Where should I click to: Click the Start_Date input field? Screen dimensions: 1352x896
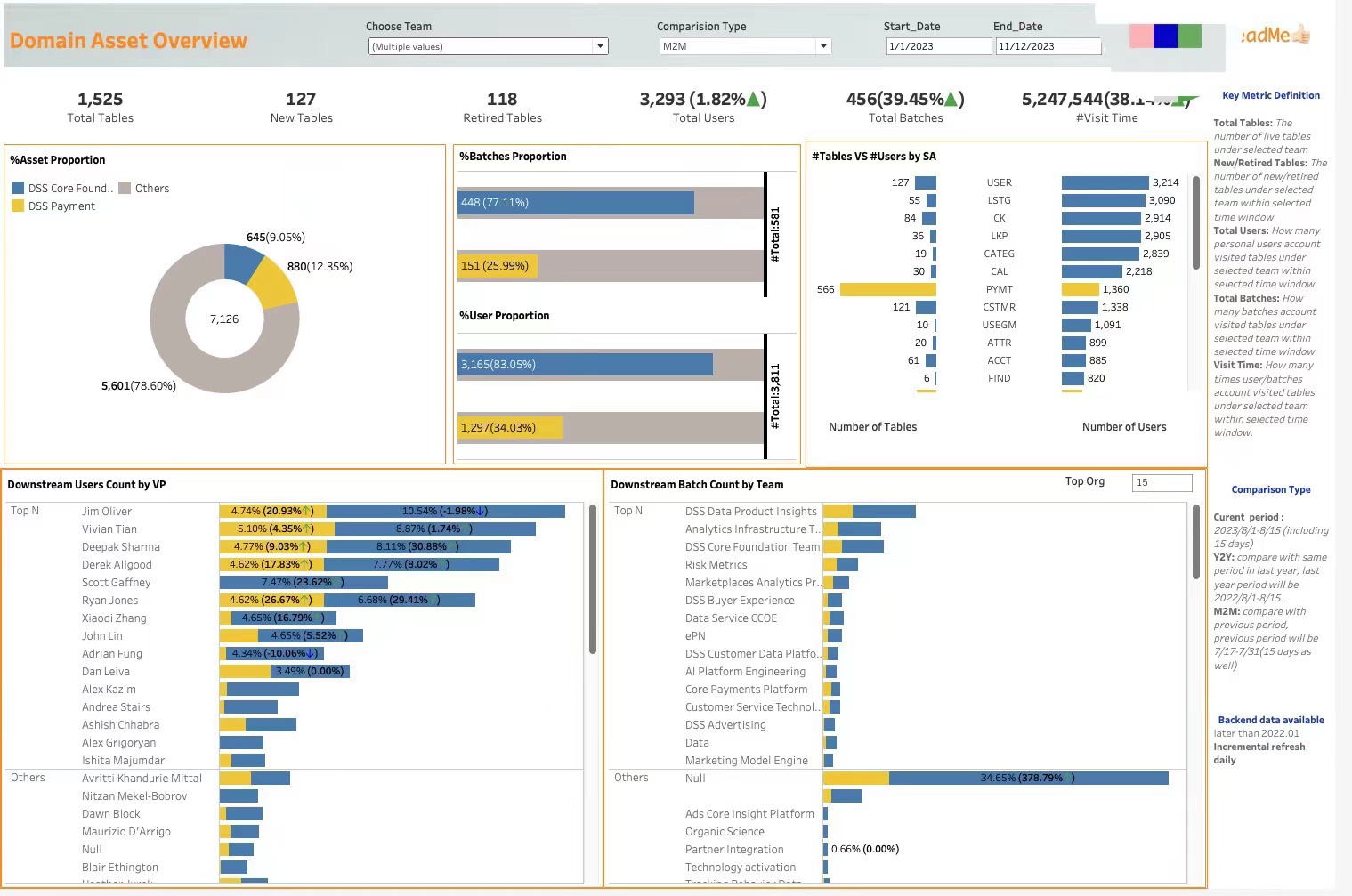[x=938, y=46]
